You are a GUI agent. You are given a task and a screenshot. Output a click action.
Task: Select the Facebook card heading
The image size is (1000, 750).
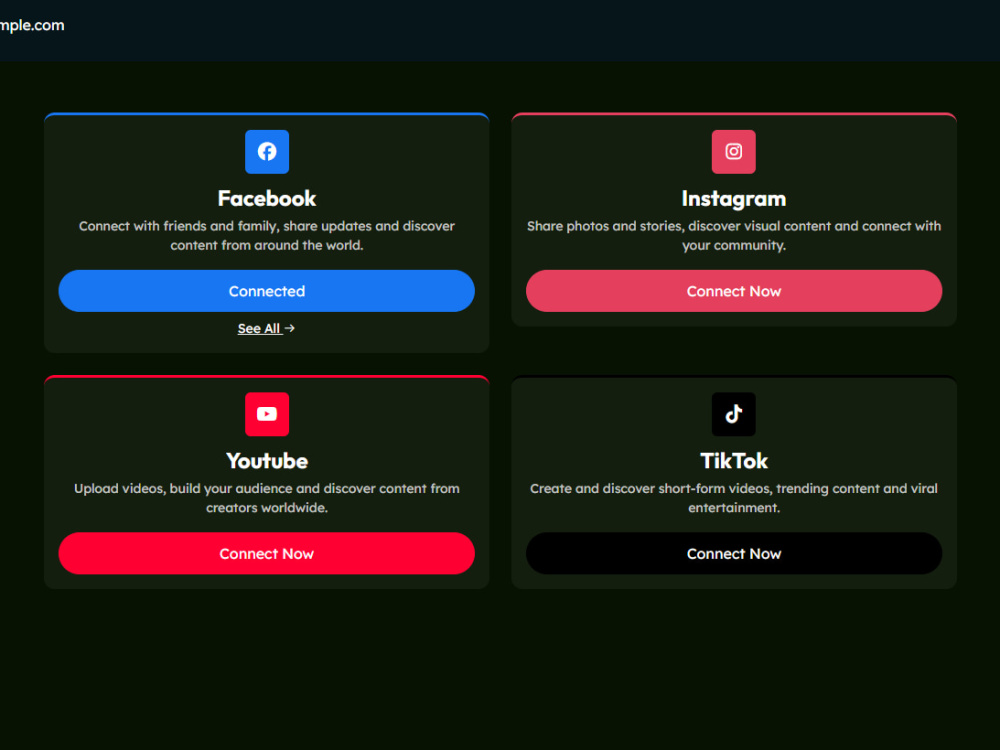[267, 198]
